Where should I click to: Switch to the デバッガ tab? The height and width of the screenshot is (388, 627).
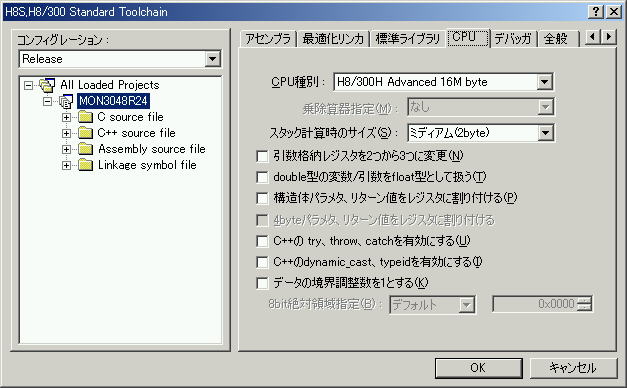(x=513, y=39)
